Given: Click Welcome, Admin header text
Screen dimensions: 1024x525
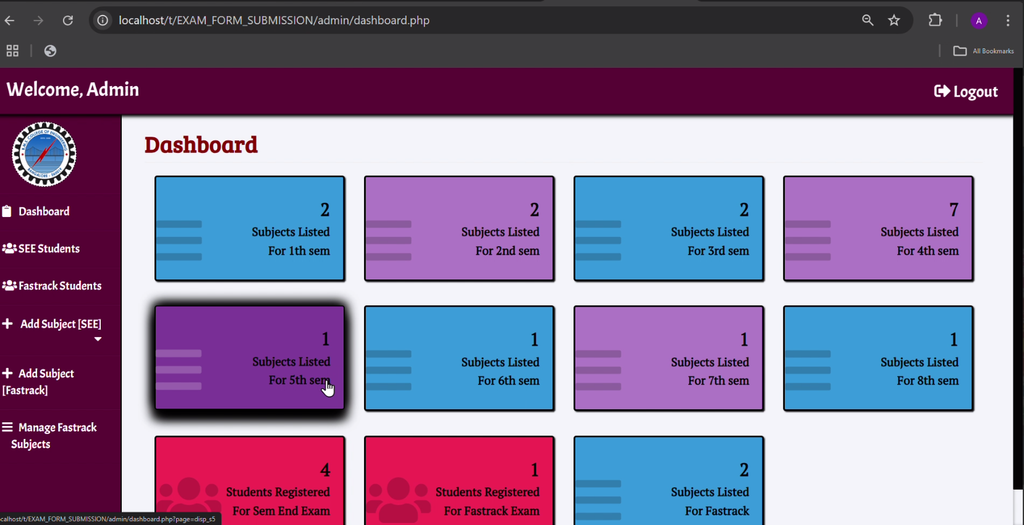Looking at the screenshot, I should (x=72, y=89).
